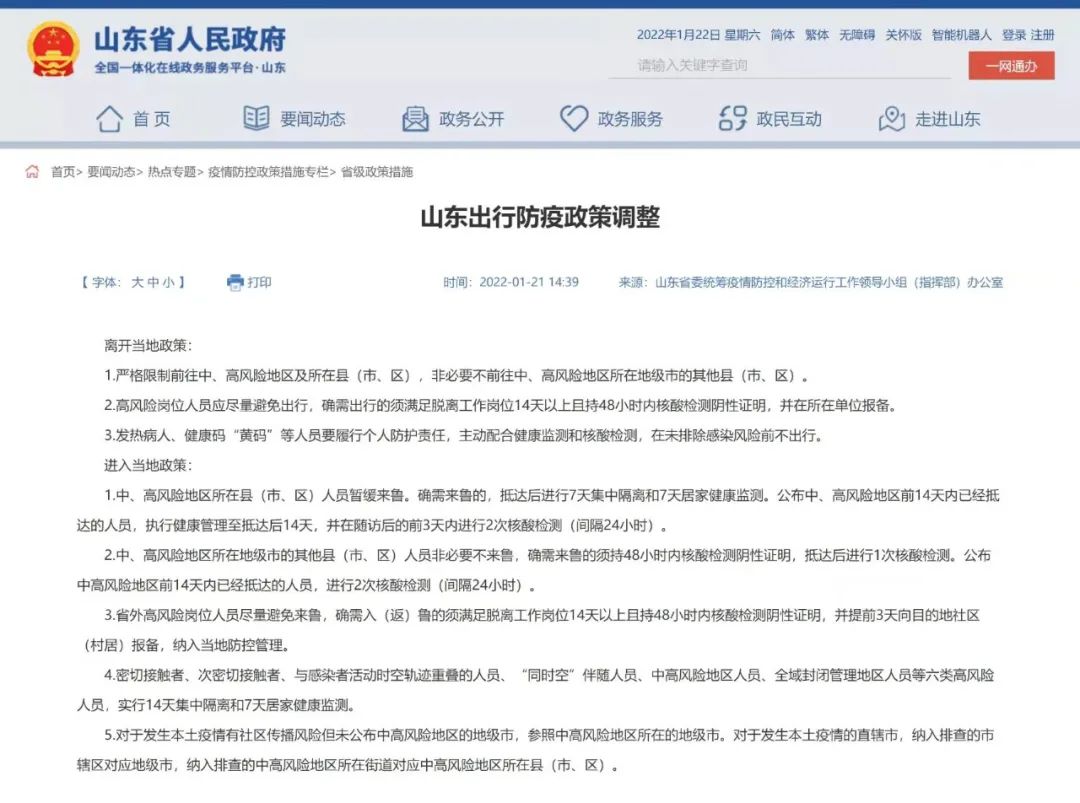Click the 政民互动 interaction icon

[733, 118]
